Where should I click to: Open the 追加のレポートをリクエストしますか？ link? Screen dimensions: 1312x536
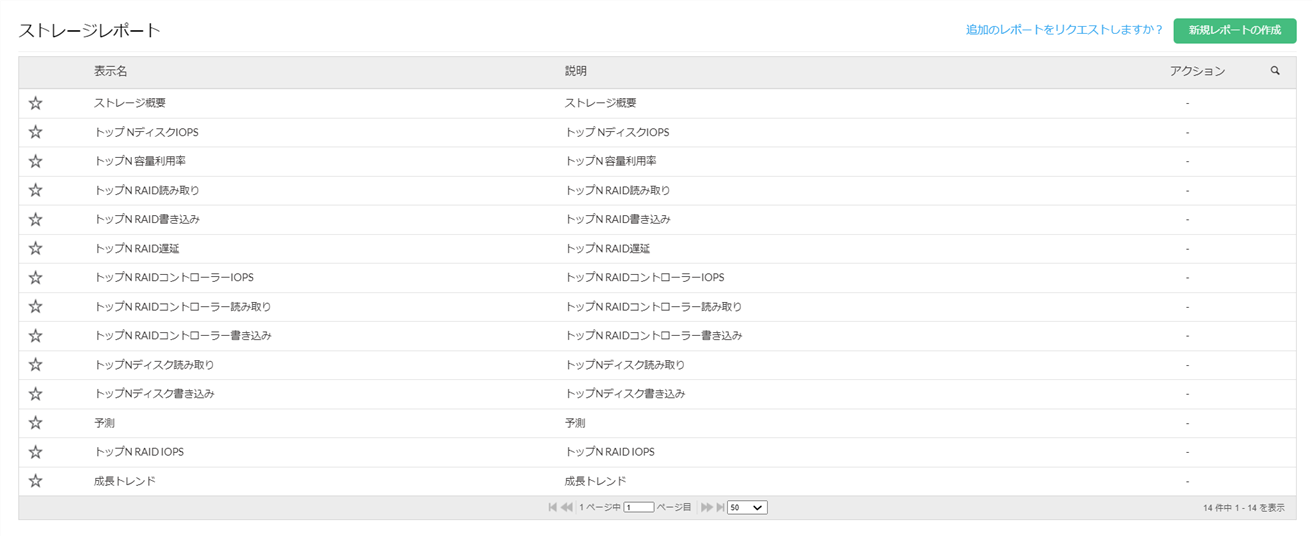1064,30
